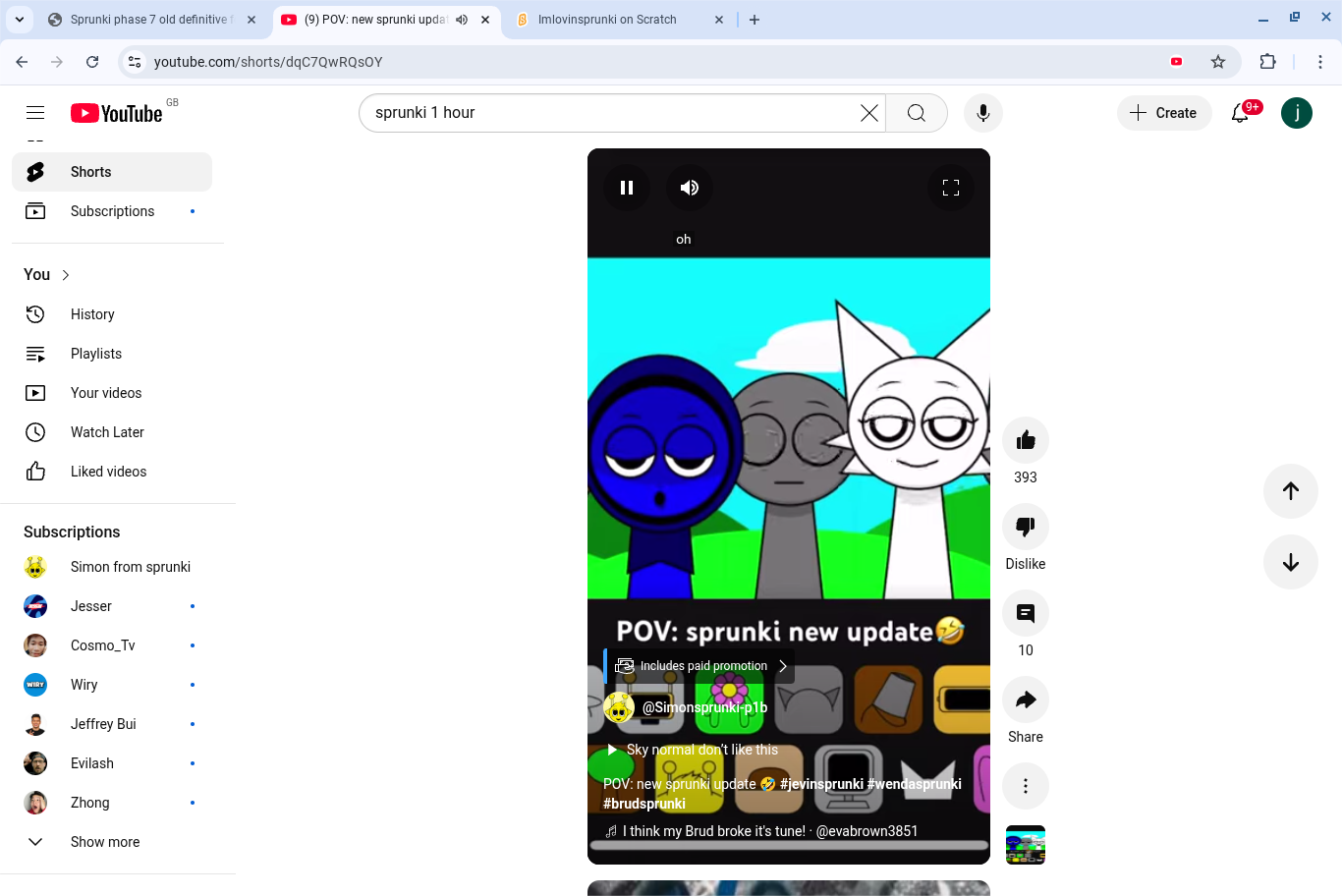Open the sound I think my Brud broke it's tune
This screenshot has height=896, width=1342.
[x=761, y=831]
